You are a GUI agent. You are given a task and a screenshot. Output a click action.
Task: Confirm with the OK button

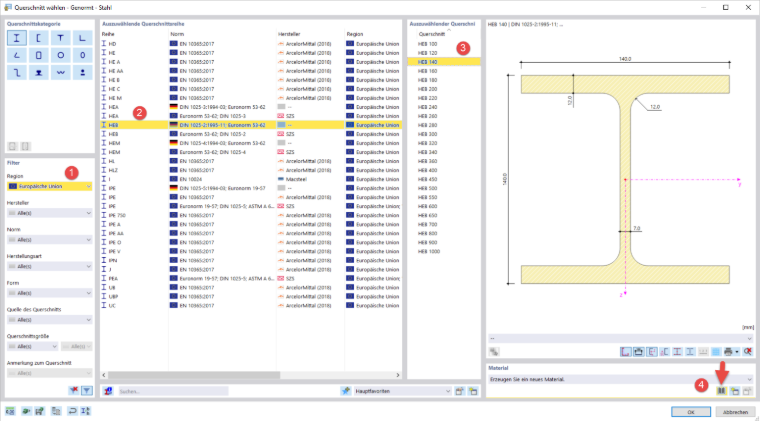click(691, 412)
